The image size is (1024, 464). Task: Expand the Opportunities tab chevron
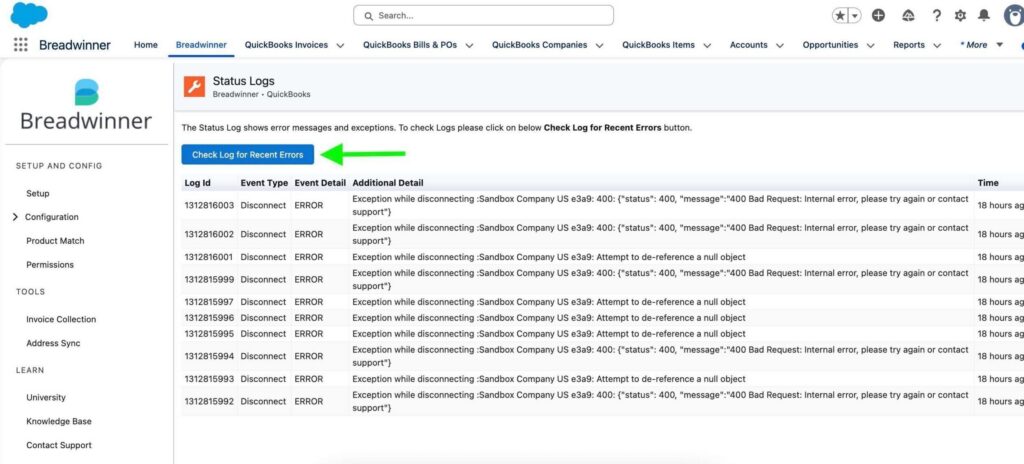(x=871, y=46)
